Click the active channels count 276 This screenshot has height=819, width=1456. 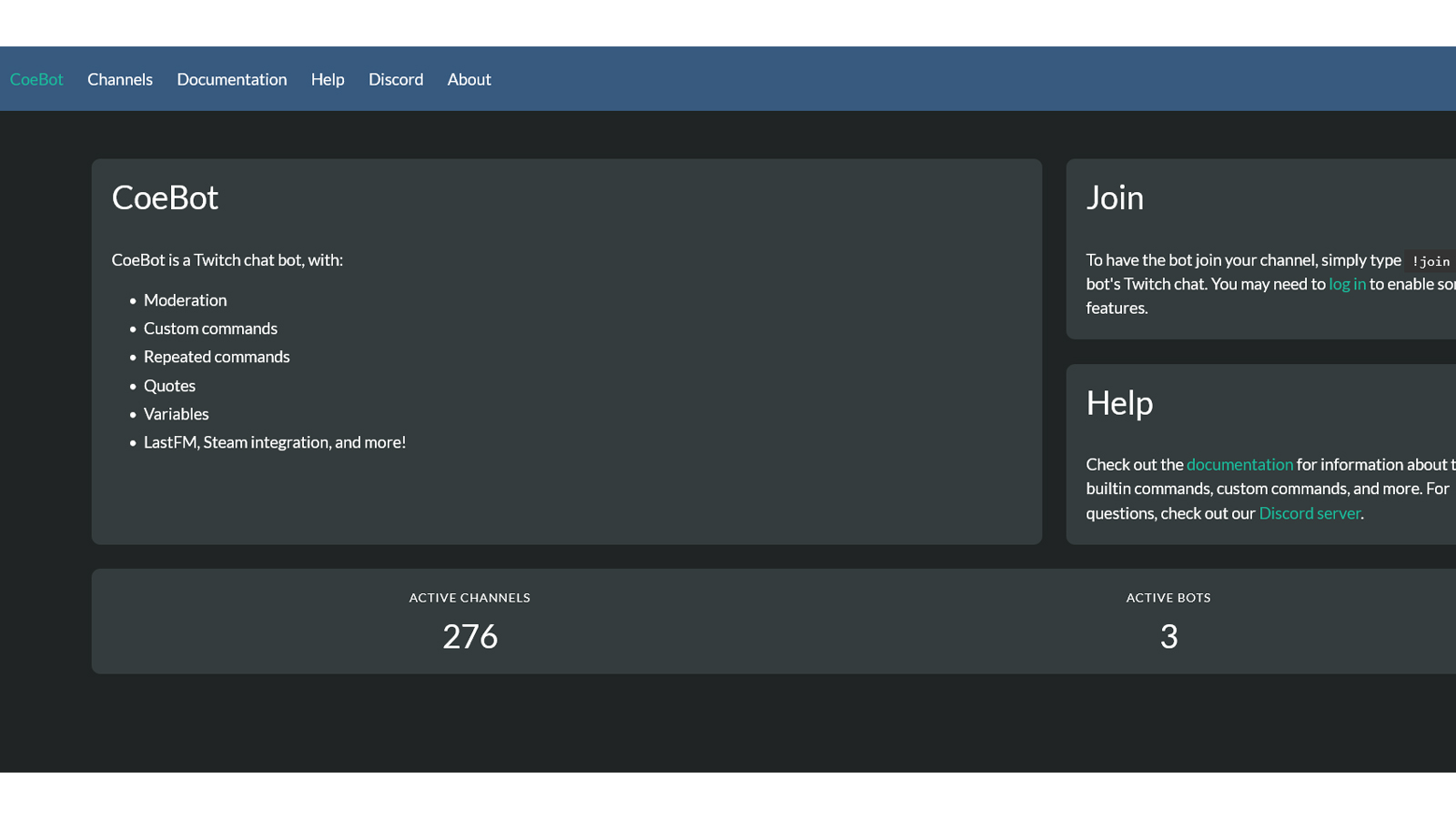pyautogui.click(x=470, y=637)
